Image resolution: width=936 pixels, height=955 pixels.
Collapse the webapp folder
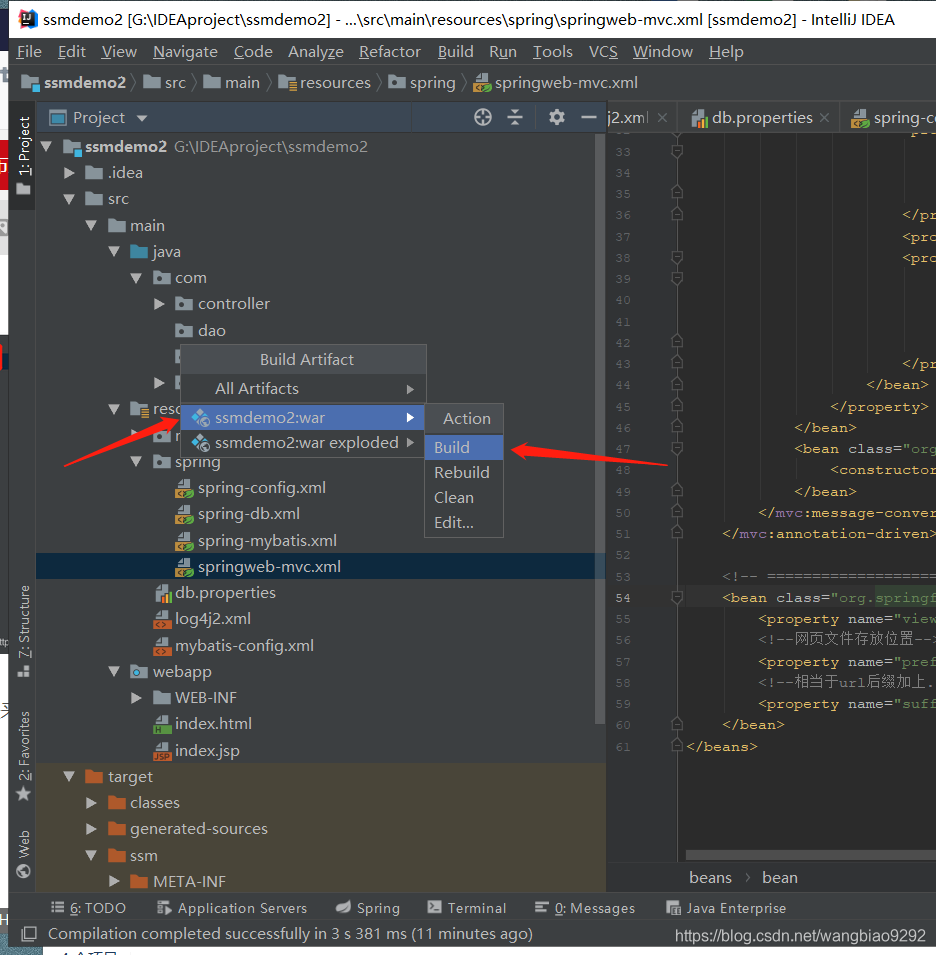point(114,672)
